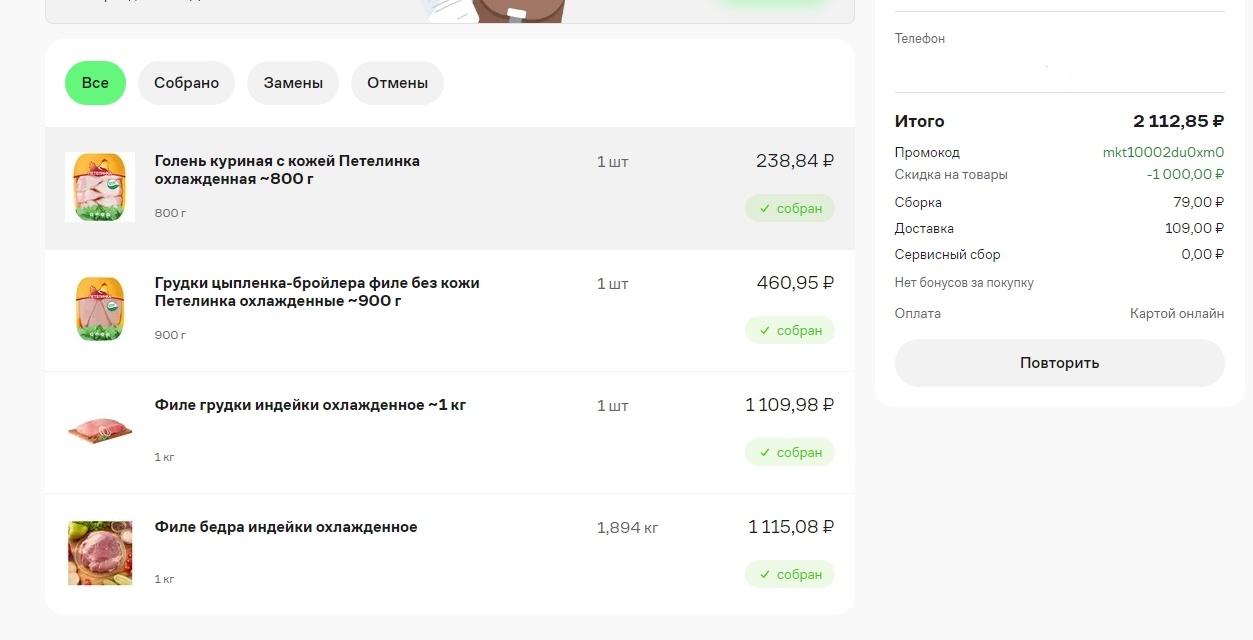Click "собран" badge for turkey breast fillet
1253x640 pixels.
point(789,452)
